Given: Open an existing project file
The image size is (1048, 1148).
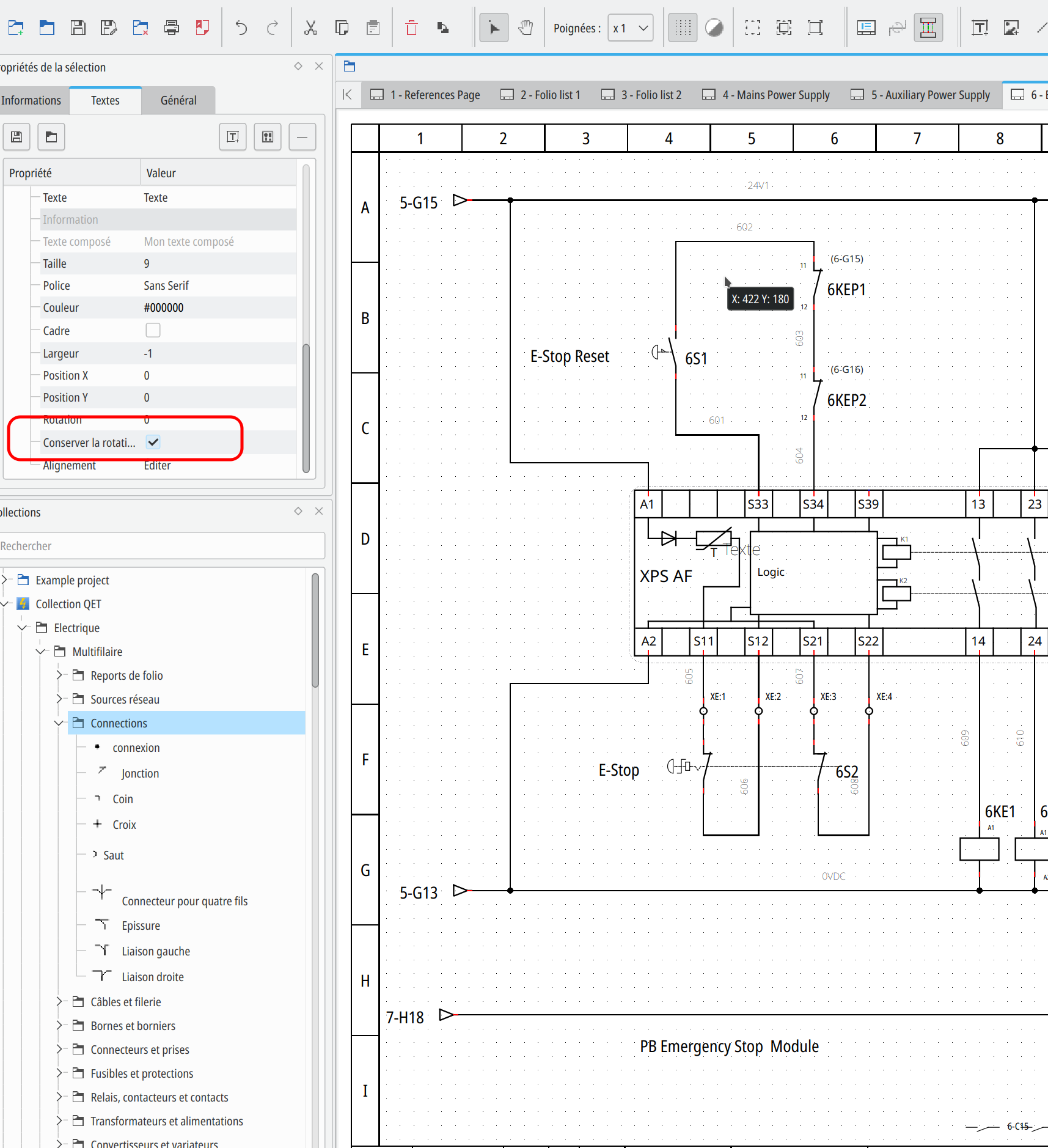Looking at the screenshot, I should [47, 28].
